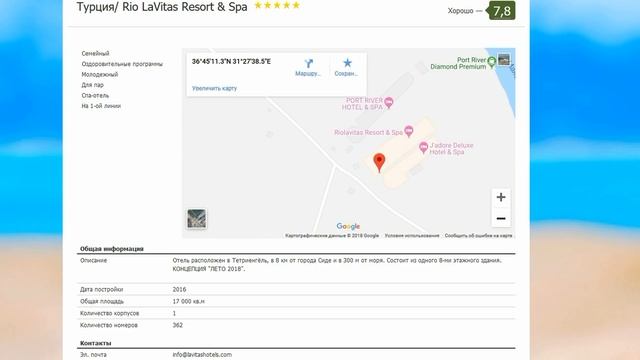
Task: Click the room count value 362
Action: click(x=178, y=325)
